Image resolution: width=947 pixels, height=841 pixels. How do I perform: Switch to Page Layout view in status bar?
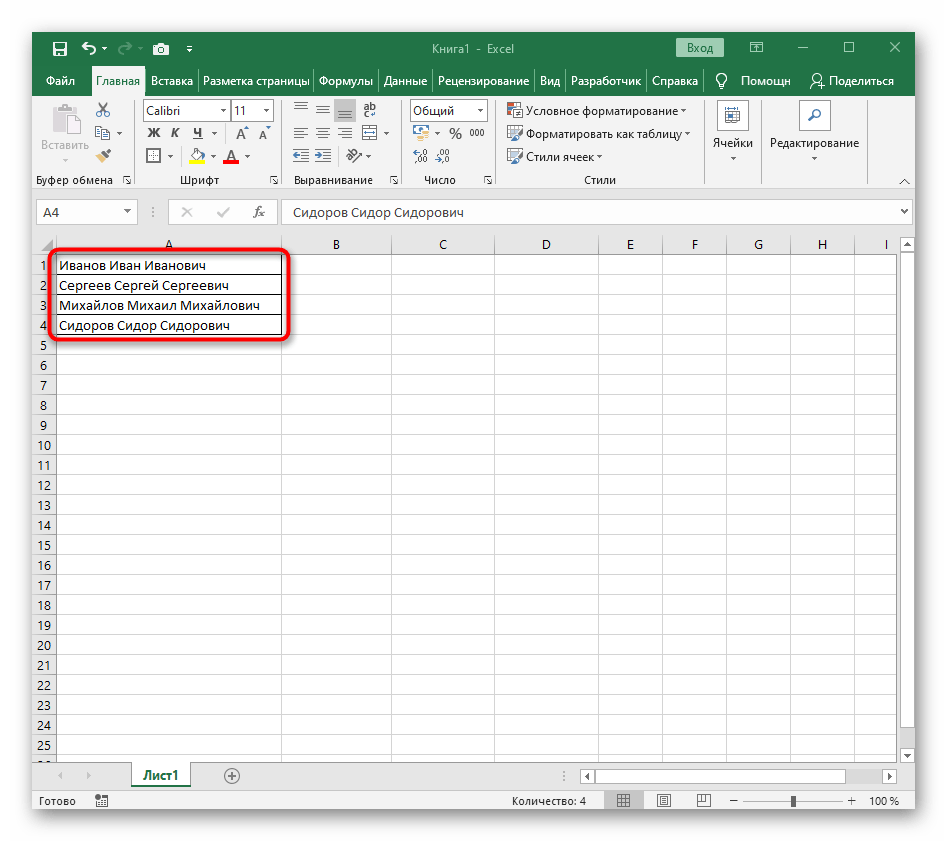pyautogui.click(x=661, y=801)
